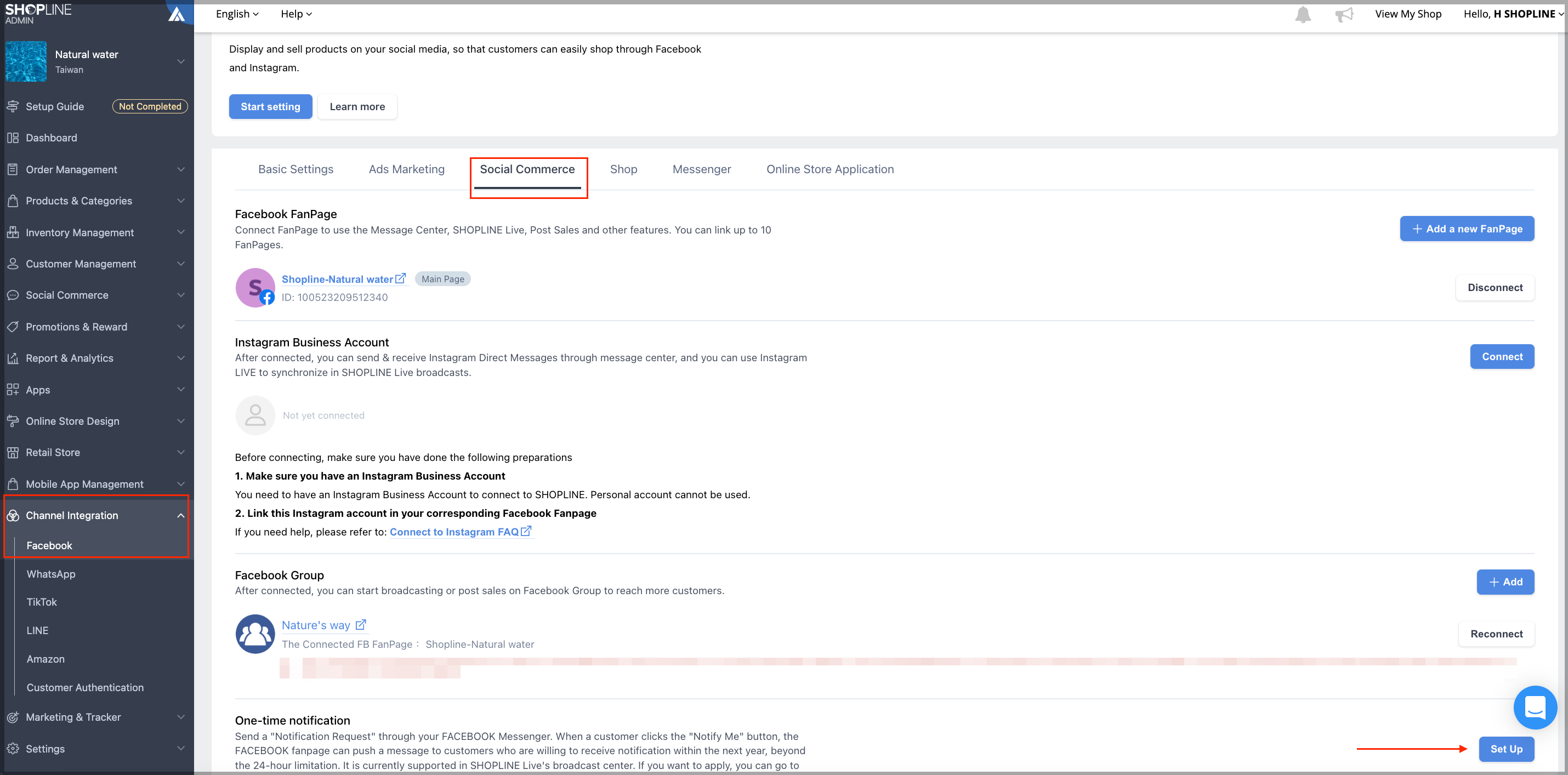1568x775 pixels.
Task: Click external link icon beside Shopline-Natural water
Action: coord(401,278)
